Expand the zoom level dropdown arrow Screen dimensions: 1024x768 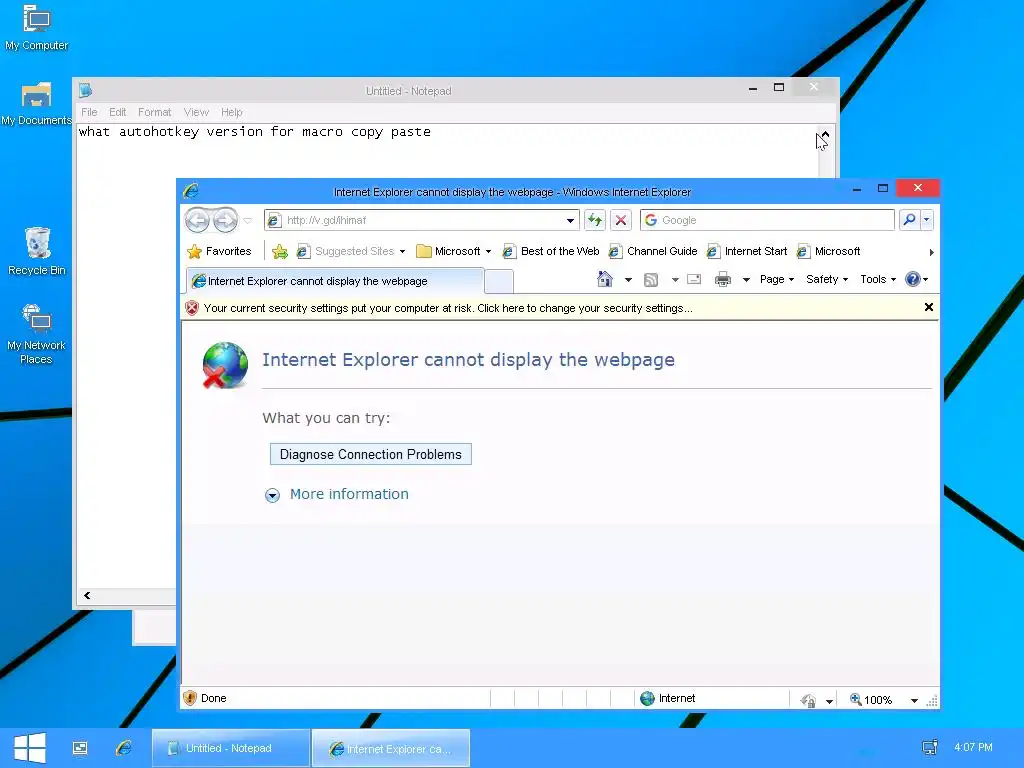(x=914, y=701)
